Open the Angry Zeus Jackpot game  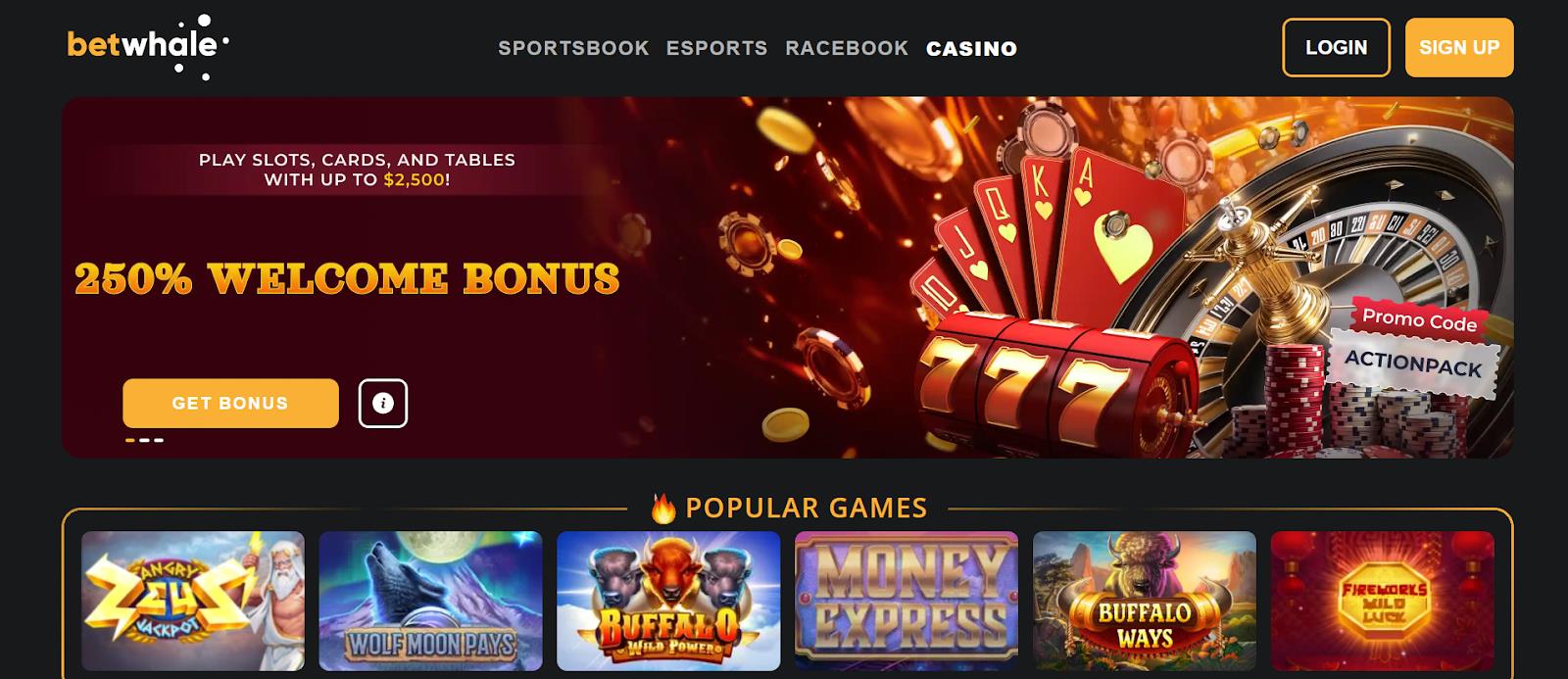click(193, 601)
